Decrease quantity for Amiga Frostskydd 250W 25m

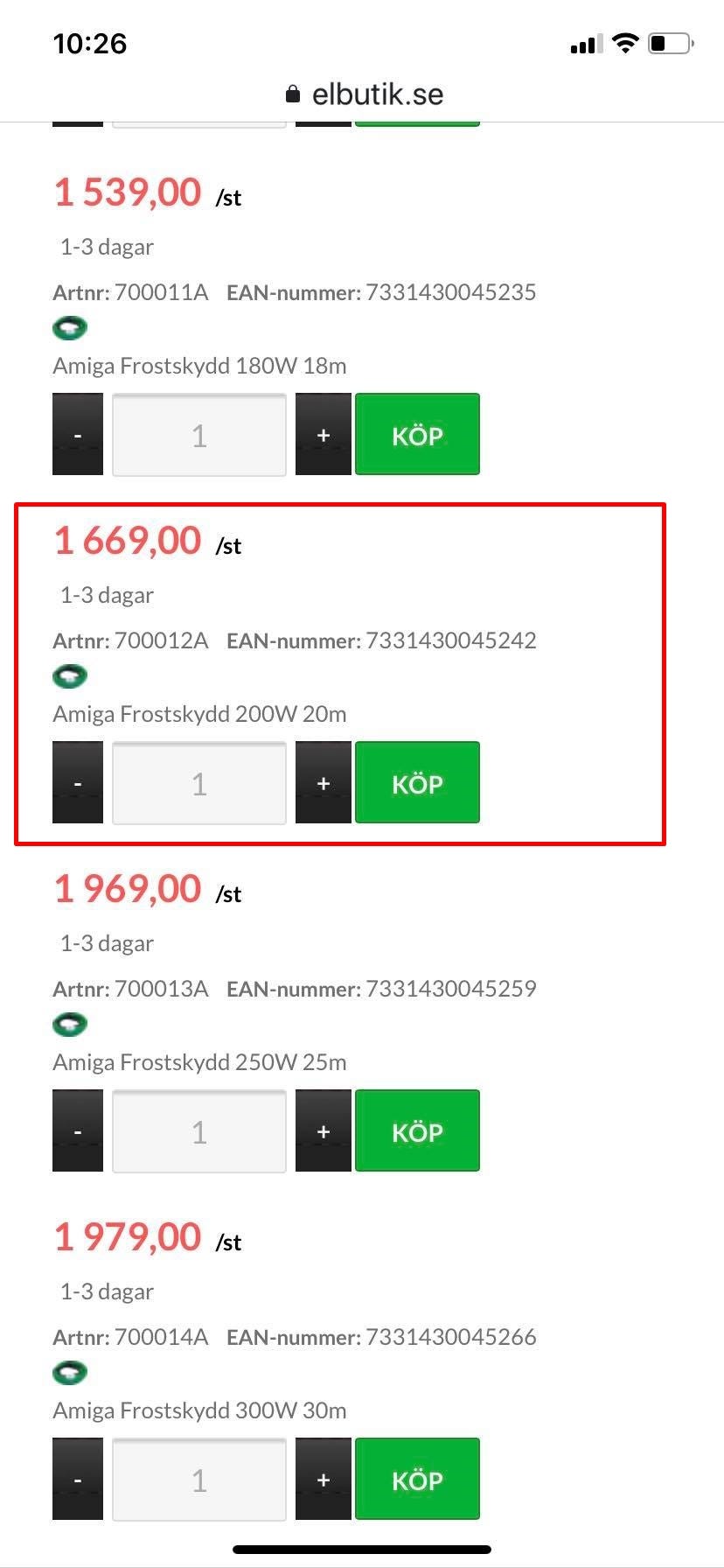pyautogui.click(x=78, y=1130)
